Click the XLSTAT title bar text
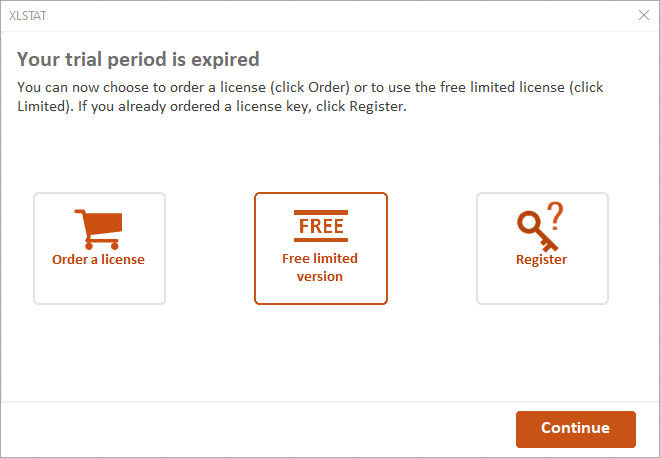Viewport: 660px width, 458px height. click(x=29, y=15)
